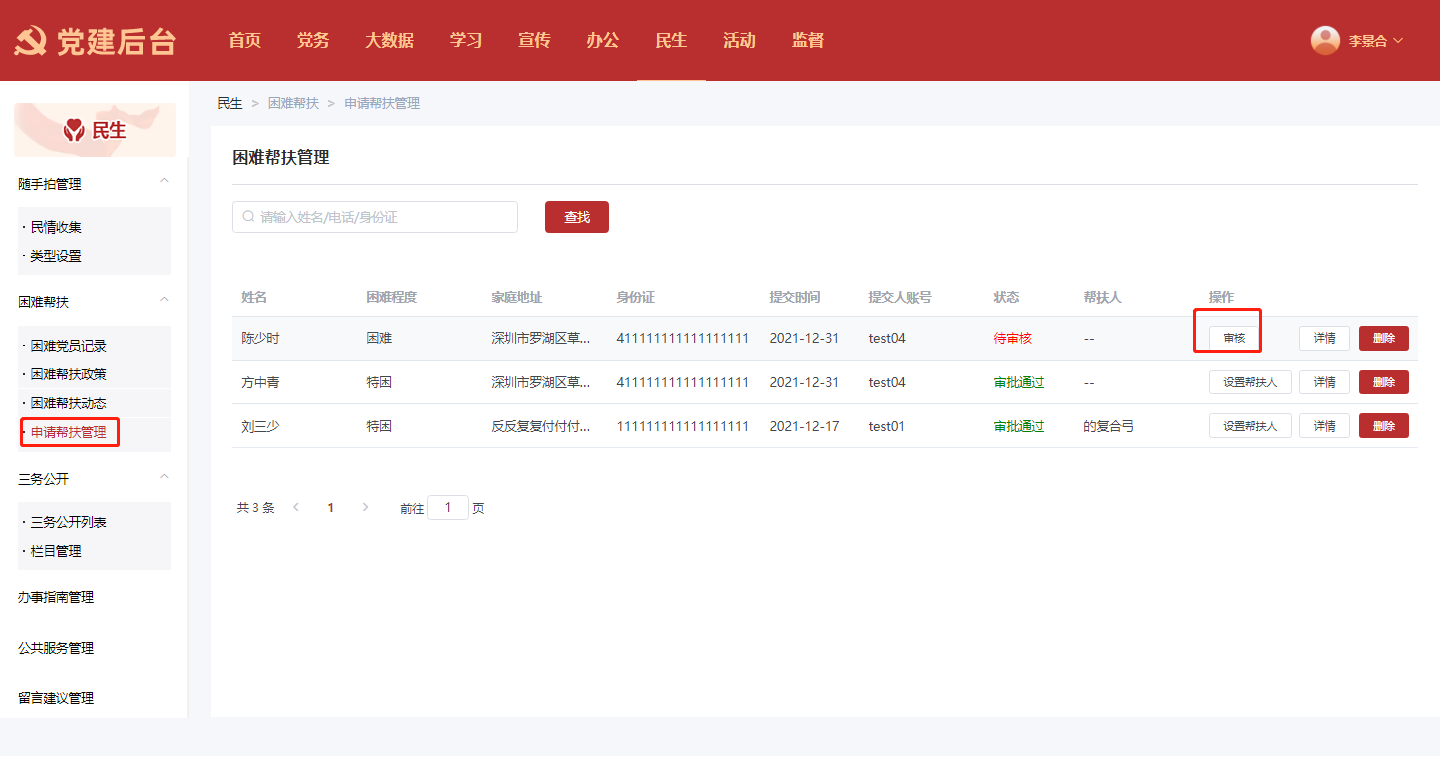Go to previous page arrow
The height and width of the screenshot is (757, 1440).
296,508
